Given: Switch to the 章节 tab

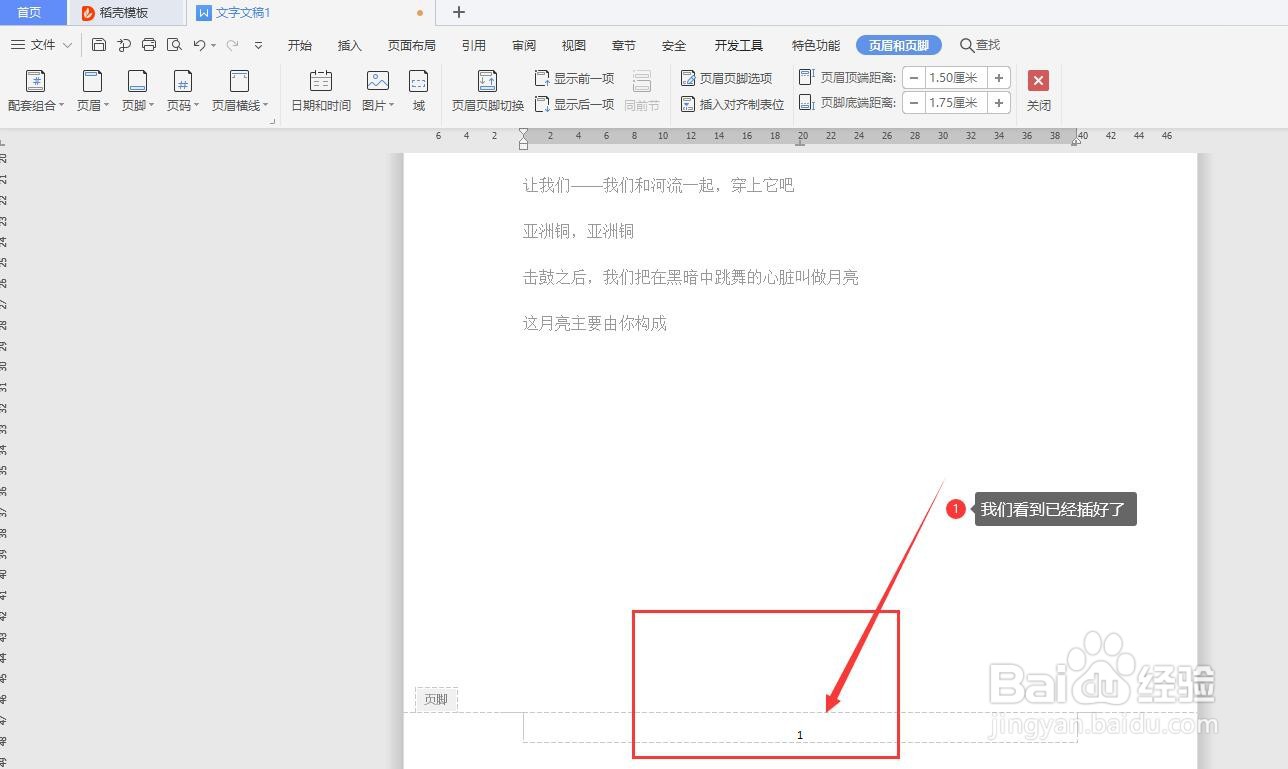Looking at the screenshot, I should 624,46.
